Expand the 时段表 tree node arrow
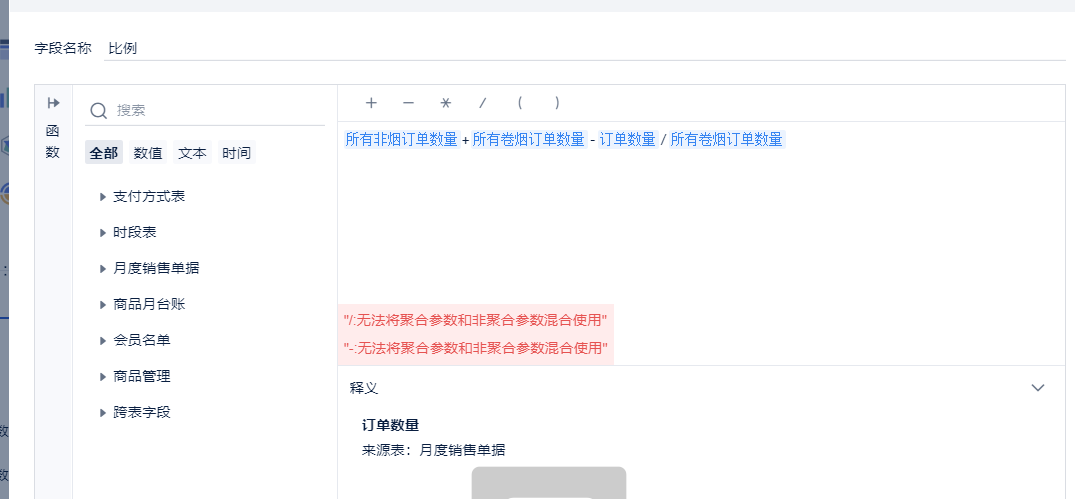 click(x=103, y=233)
